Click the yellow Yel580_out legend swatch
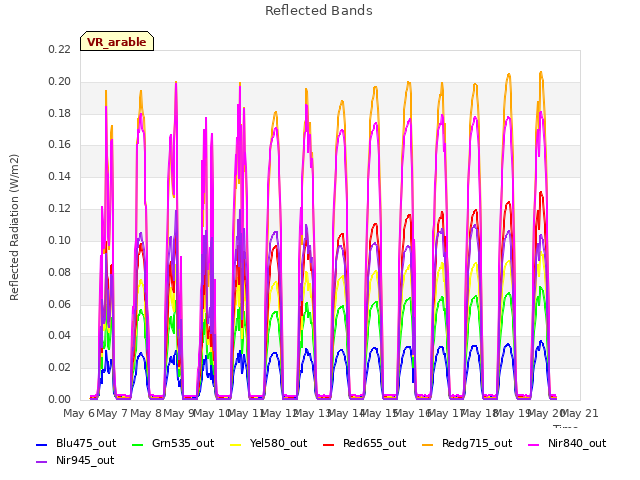Screen dimensions: 640x480 [236, 444]
